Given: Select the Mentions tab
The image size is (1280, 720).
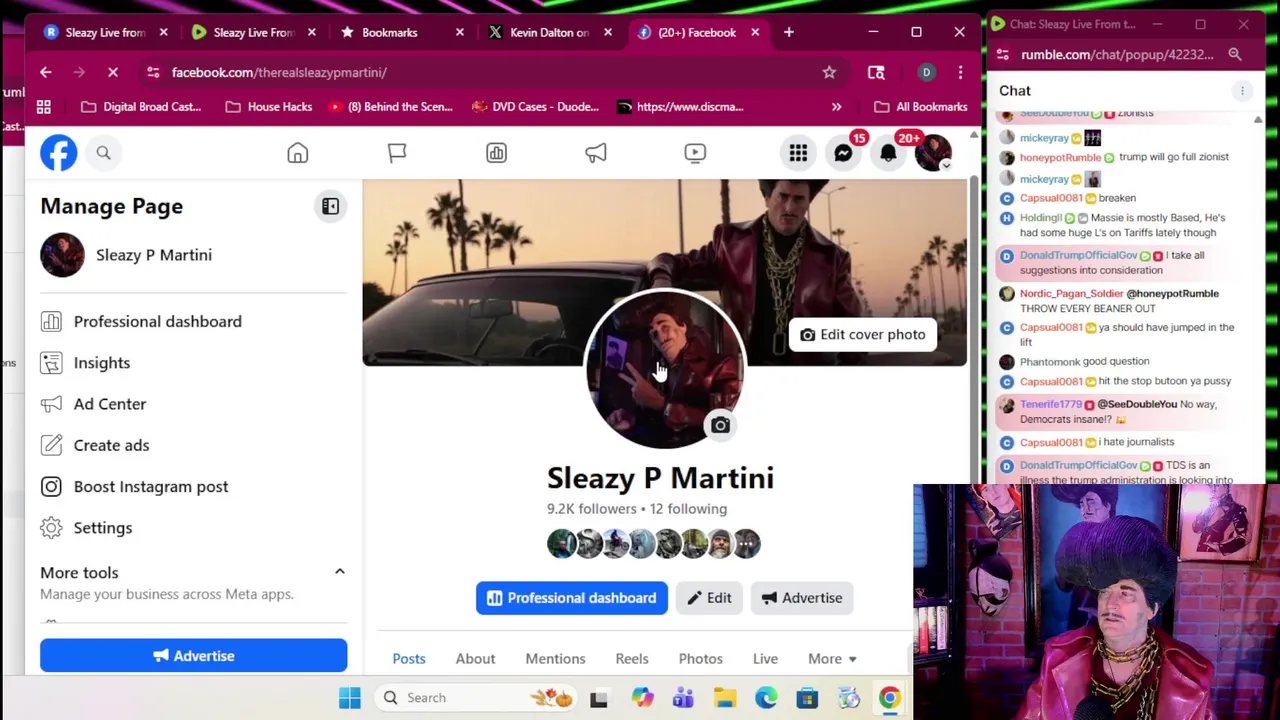Looking at the screenshot, I should (555, 658).
